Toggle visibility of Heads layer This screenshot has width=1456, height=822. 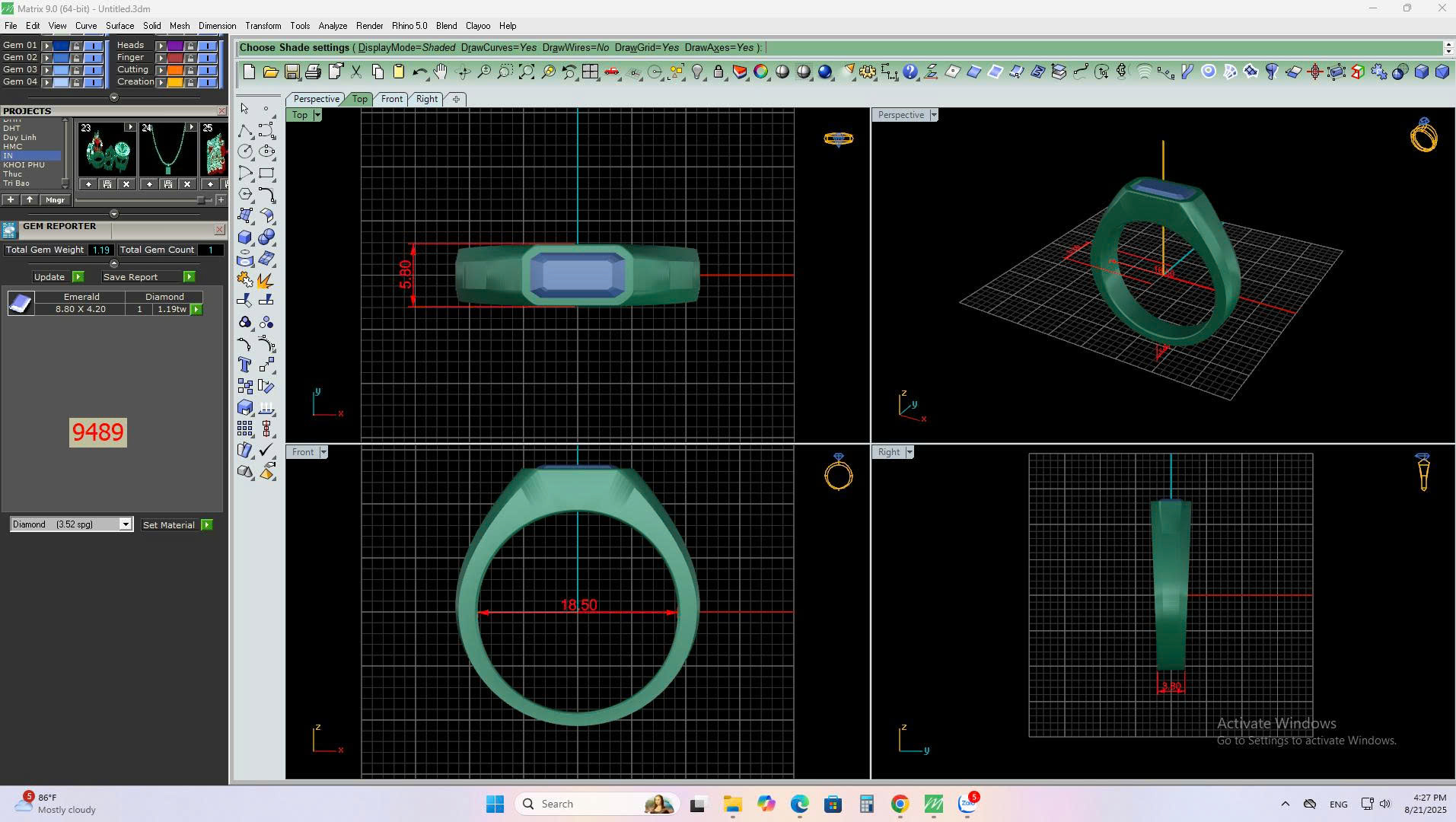click(207, 46)
